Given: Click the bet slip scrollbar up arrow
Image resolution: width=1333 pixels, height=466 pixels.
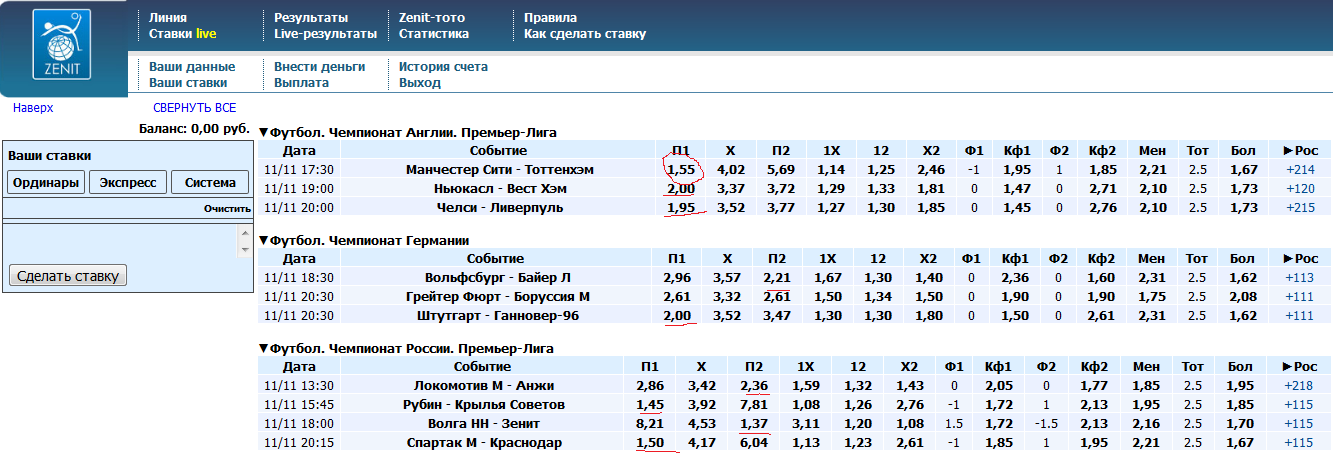Looking at the screenshot, I should (244, 231).
